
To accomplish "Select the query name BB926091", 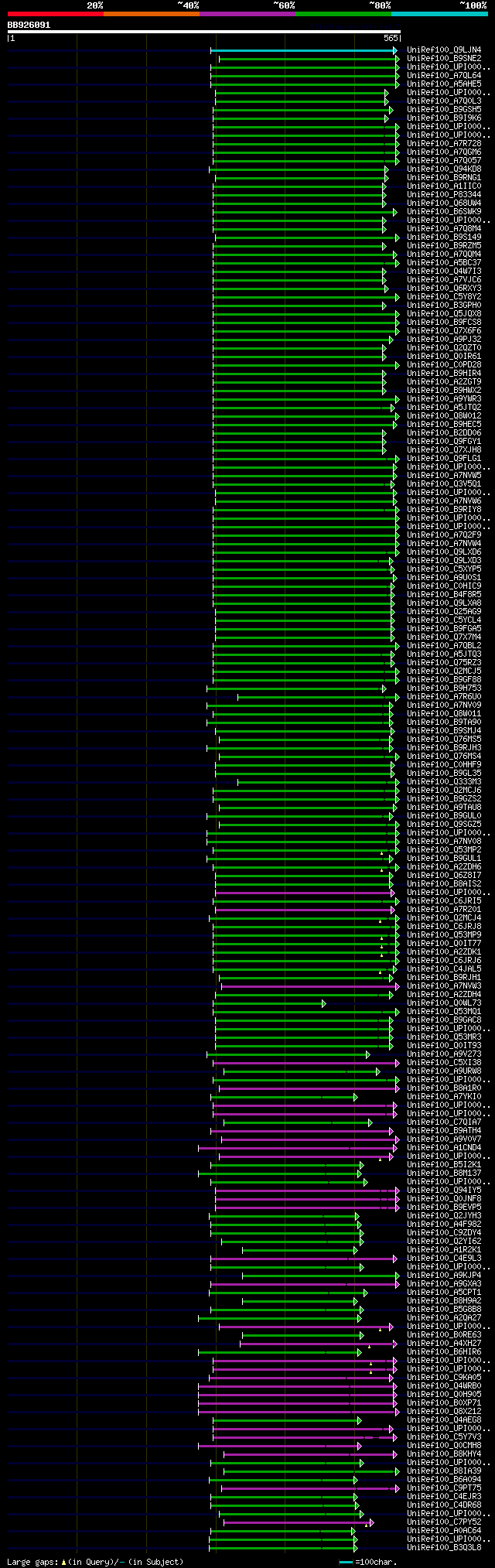I will tap(29, 25).
